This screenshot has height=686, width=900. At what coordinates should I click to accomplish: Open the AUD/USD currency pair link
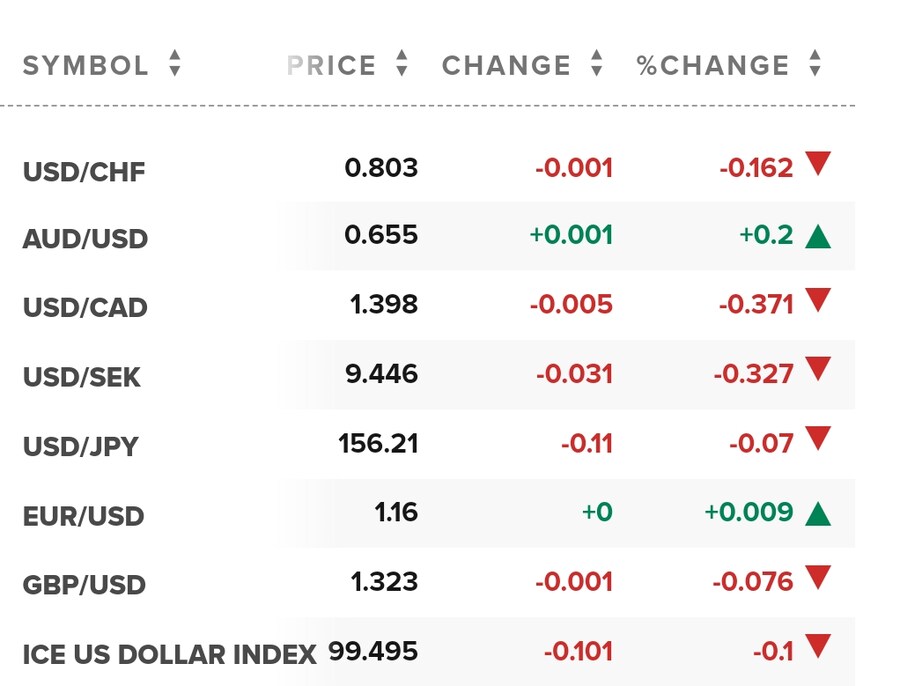[x=85, y=240]
